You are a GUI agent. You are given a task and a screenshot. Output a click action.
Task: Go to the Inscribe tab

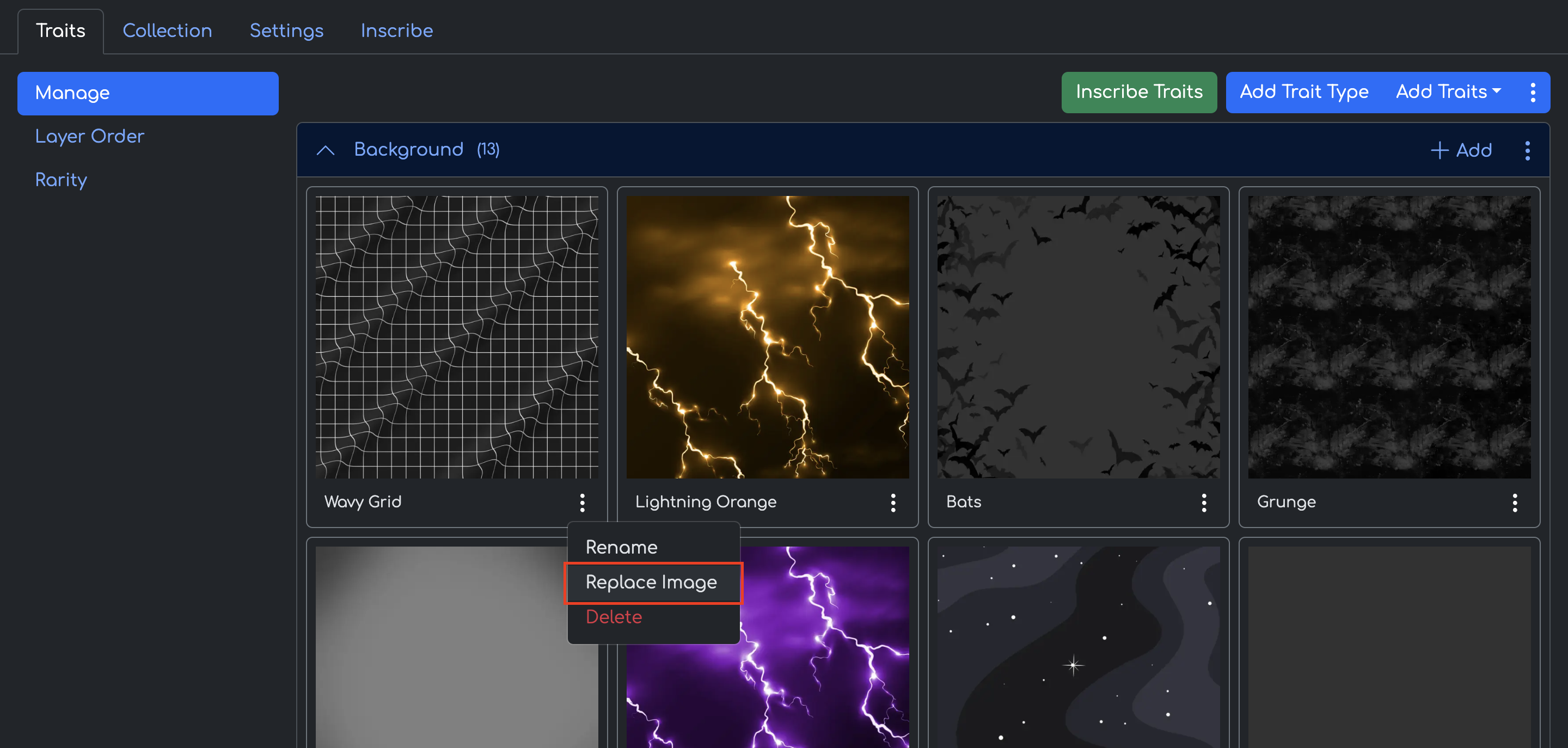tap(396, 30)
